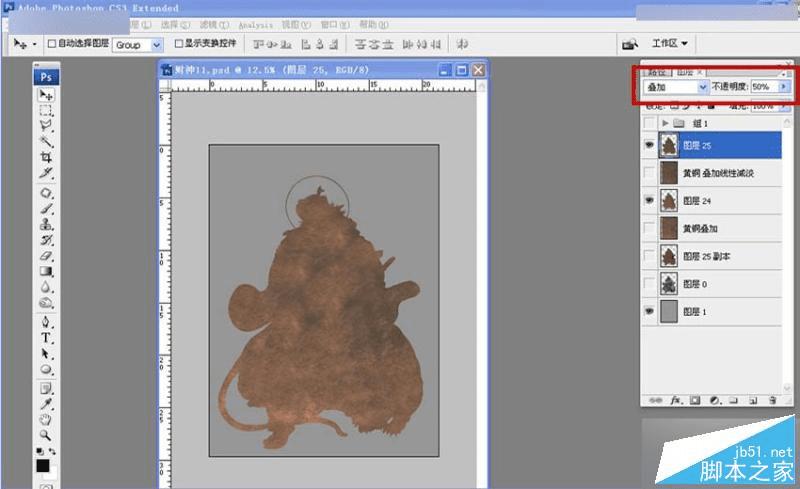Enable the 自动选择图层 checkbox

(x=52, y=44)
